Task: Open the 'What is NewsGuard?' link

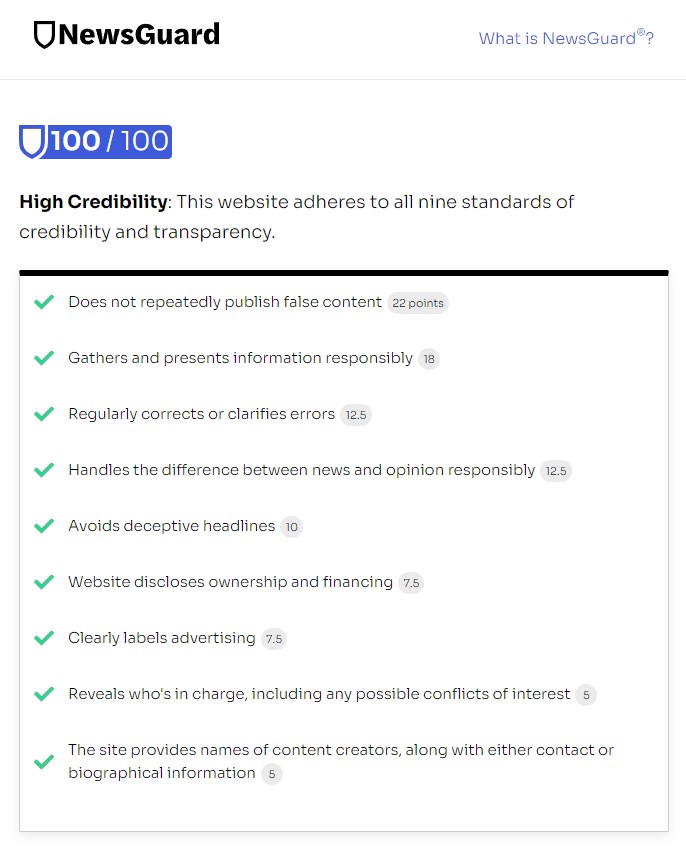Action: 566,38
